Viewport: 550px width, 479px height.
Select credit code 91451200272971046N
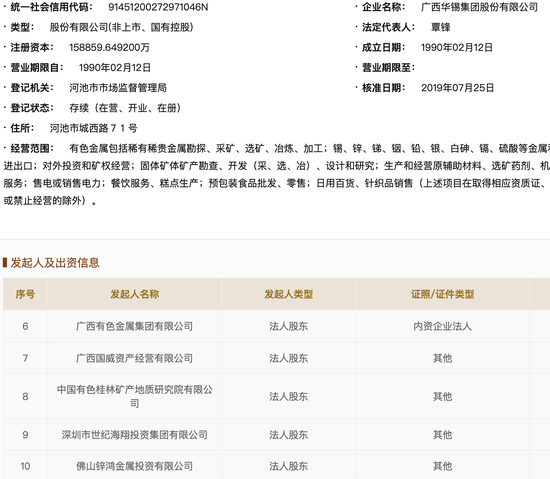tap(158, 7)
